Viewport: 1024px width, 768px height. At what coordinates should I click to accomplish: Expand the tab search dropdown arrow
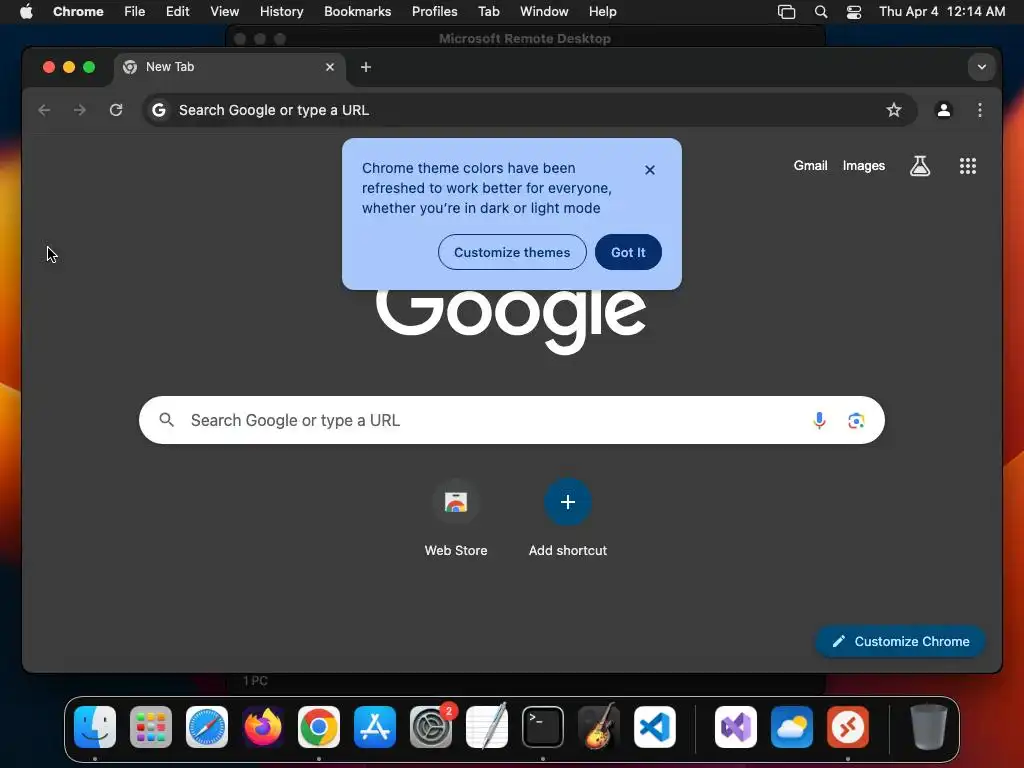(981, 67)
